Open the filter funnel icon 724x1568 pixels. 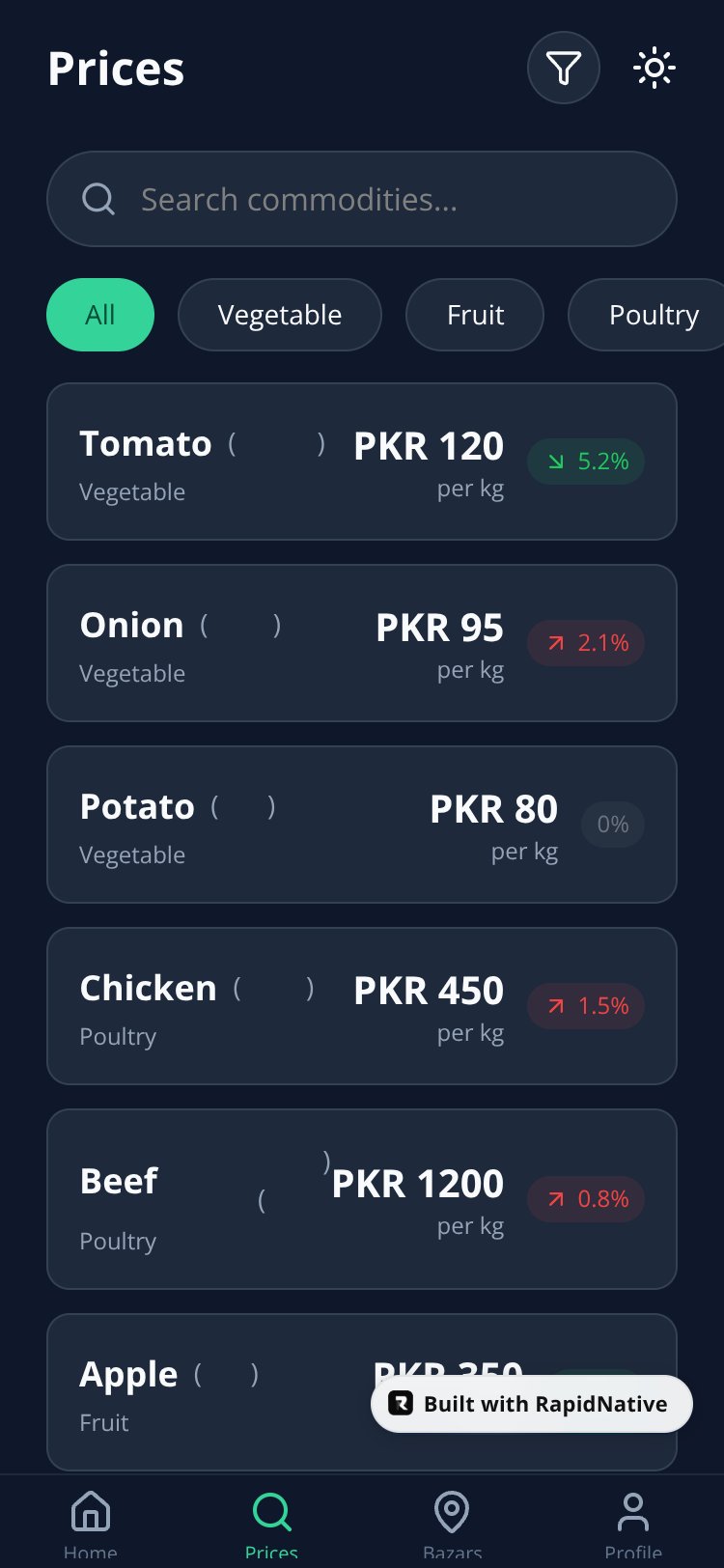[x=564, y=68]
